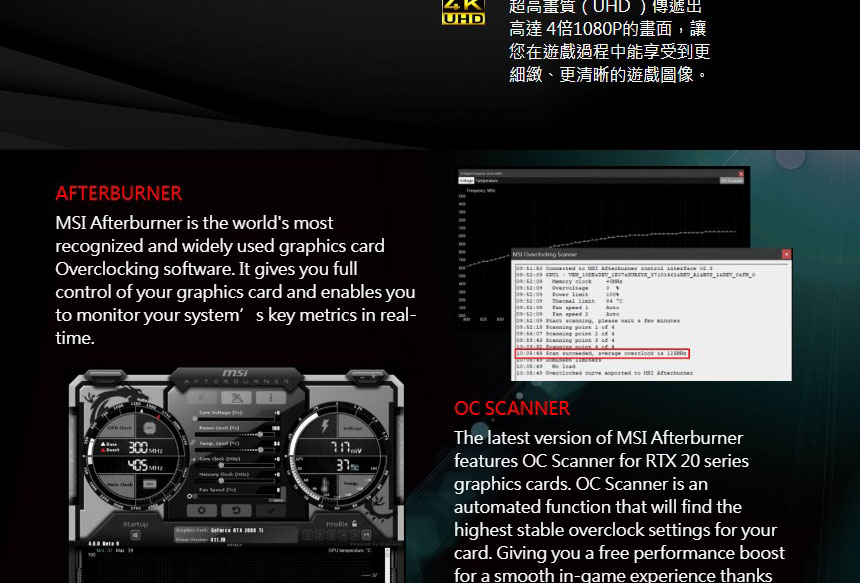Click the Fan Speed slider track
Screen dimensions: 860x583
pyautogui.click(x=235, y=496)
